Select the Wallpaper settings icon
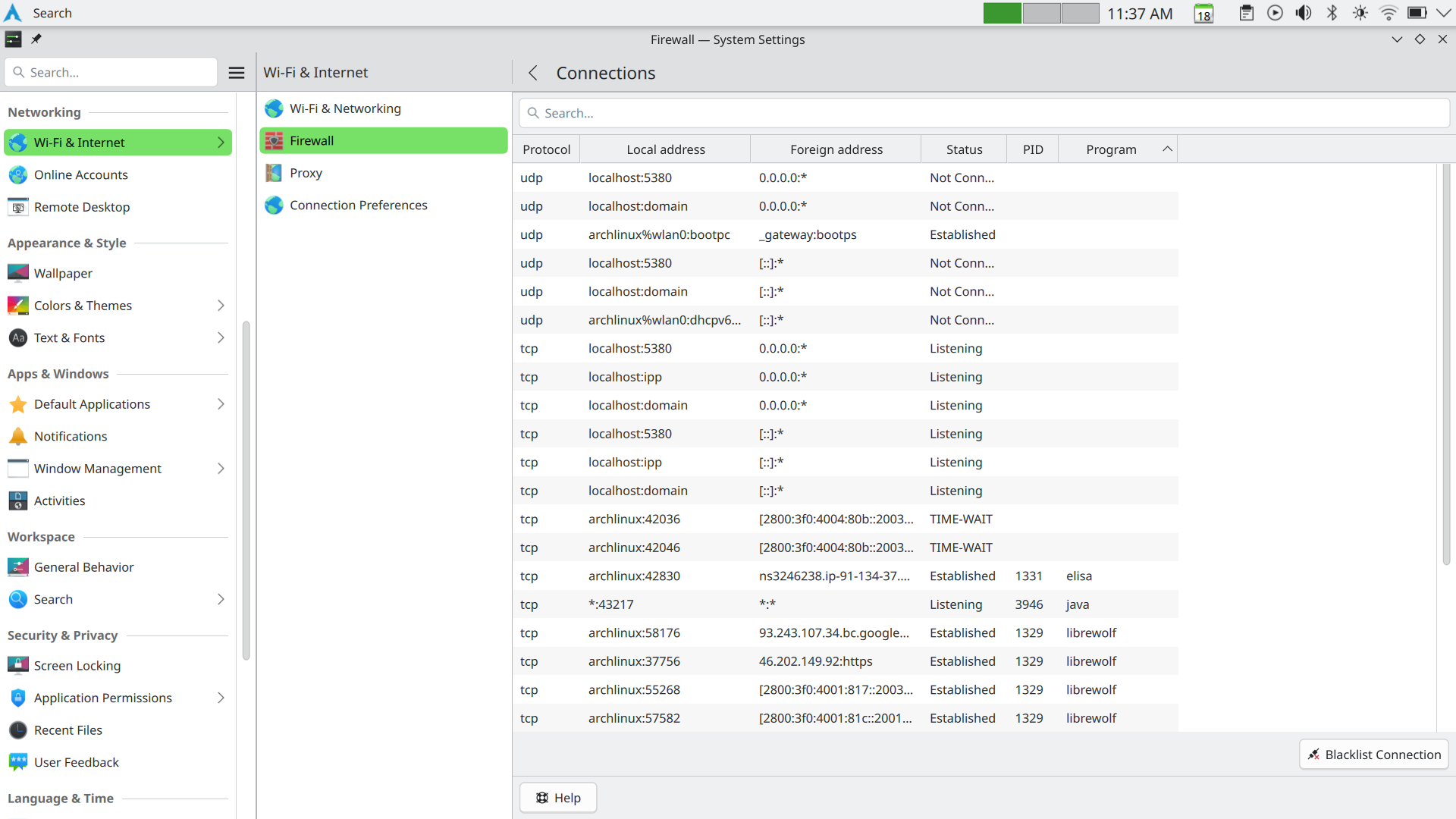The height and width of the screenshot is (819, 1456). 18,273
